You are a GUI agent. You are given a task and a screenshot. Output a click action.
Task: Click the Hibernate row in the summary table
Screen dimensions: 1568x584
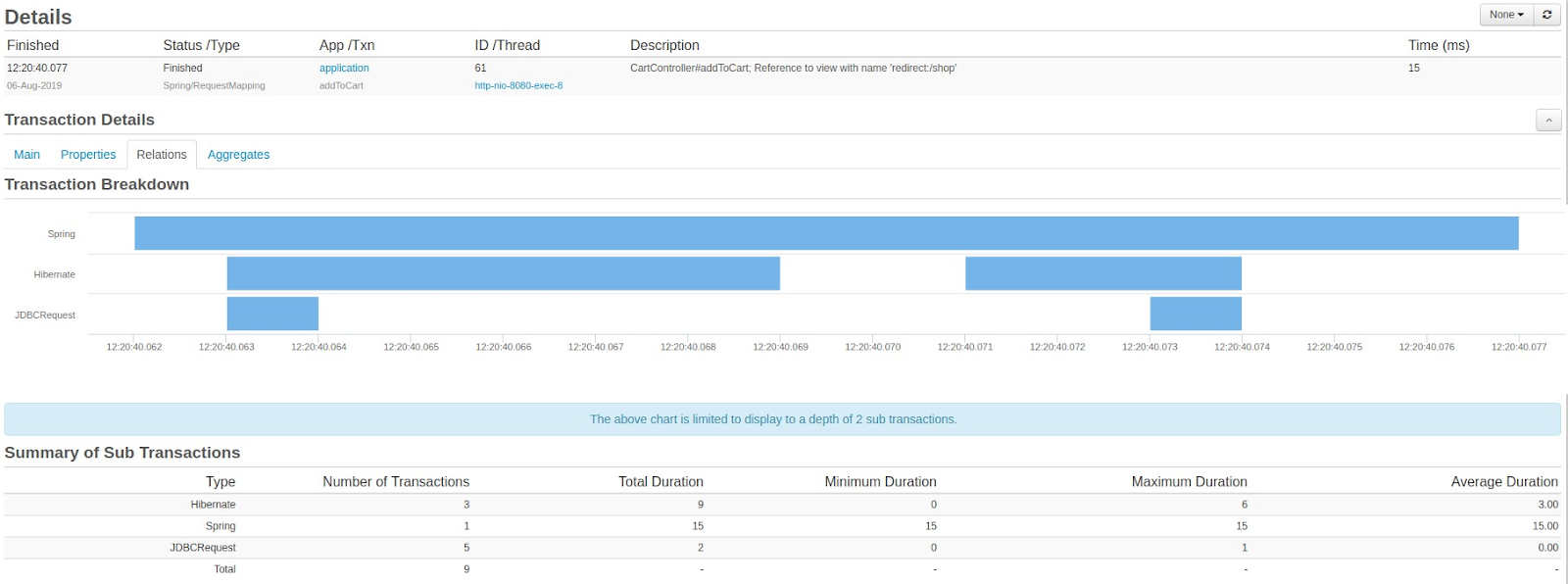[x=782, y=505]
